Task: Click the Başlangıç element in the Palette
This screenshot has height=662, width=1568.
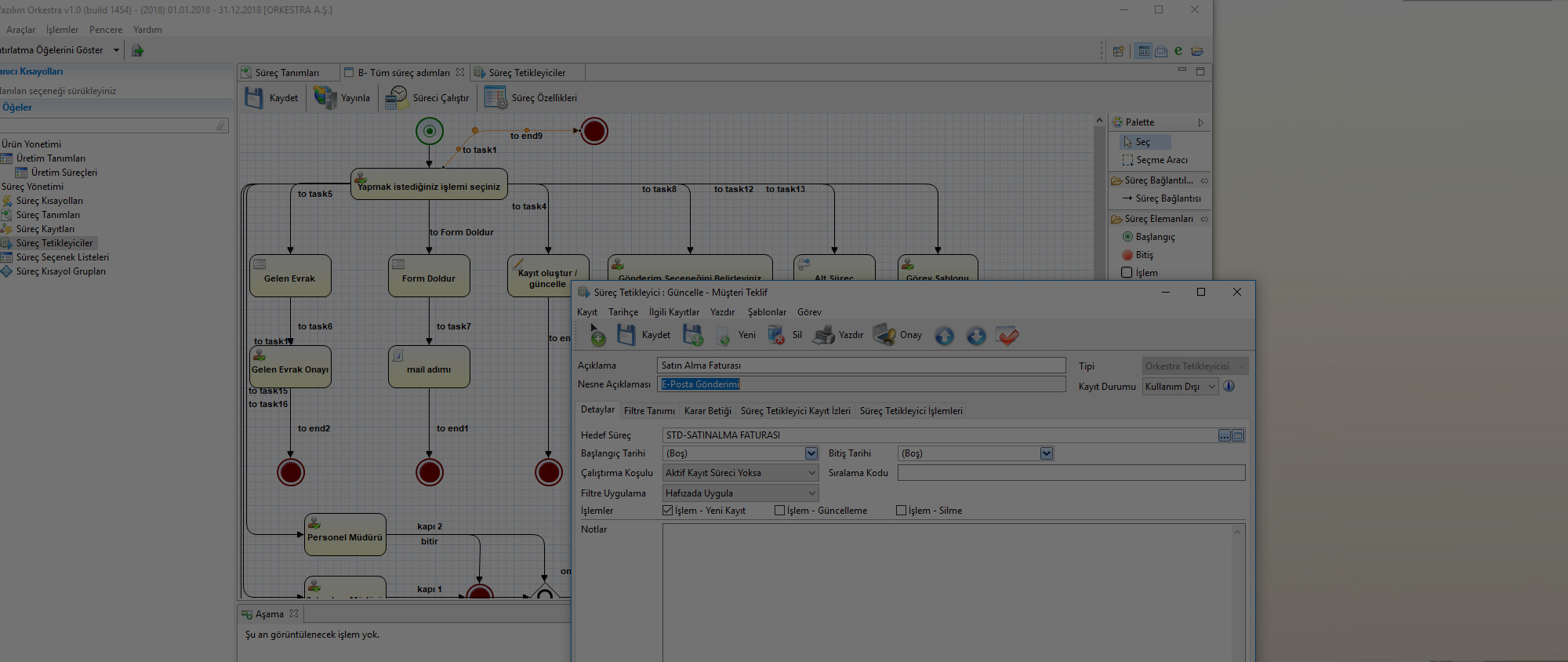Action: (1155, 237)
